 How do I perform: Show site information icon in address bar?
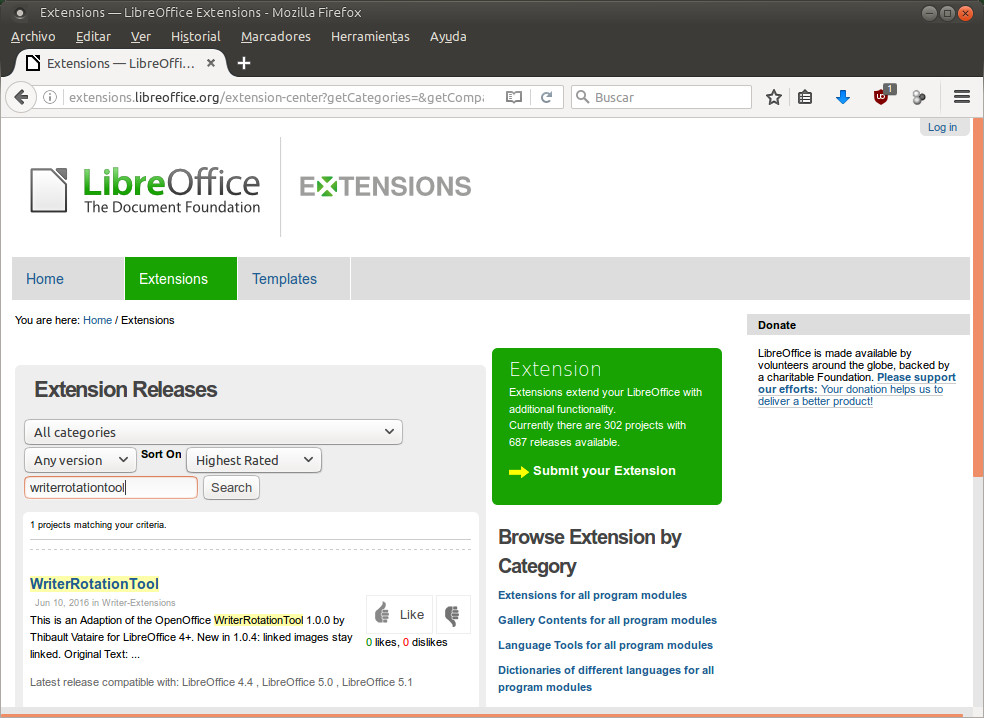pyautogui.click(x=50, y=97)
